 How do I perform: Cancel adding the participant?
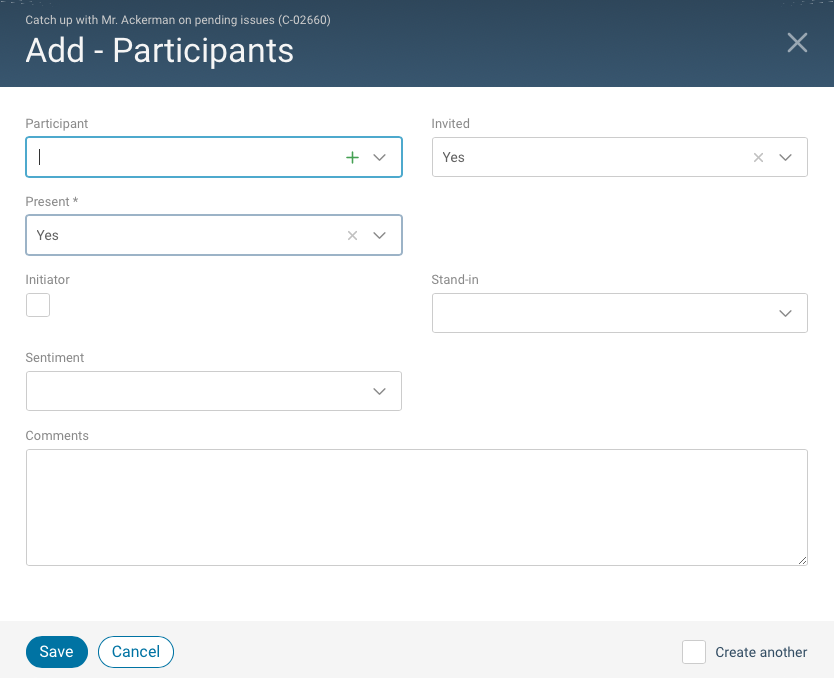135,652
